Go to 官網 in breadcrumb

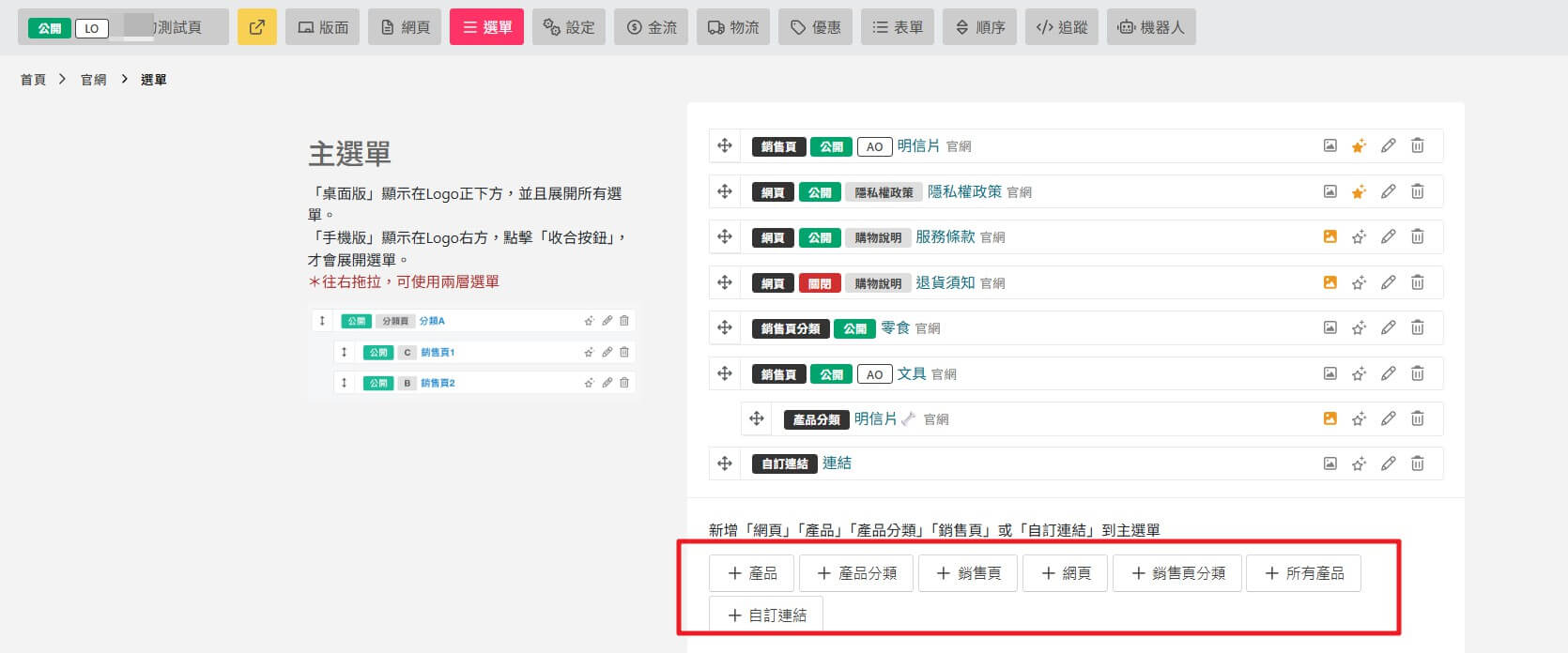(93, 80)
